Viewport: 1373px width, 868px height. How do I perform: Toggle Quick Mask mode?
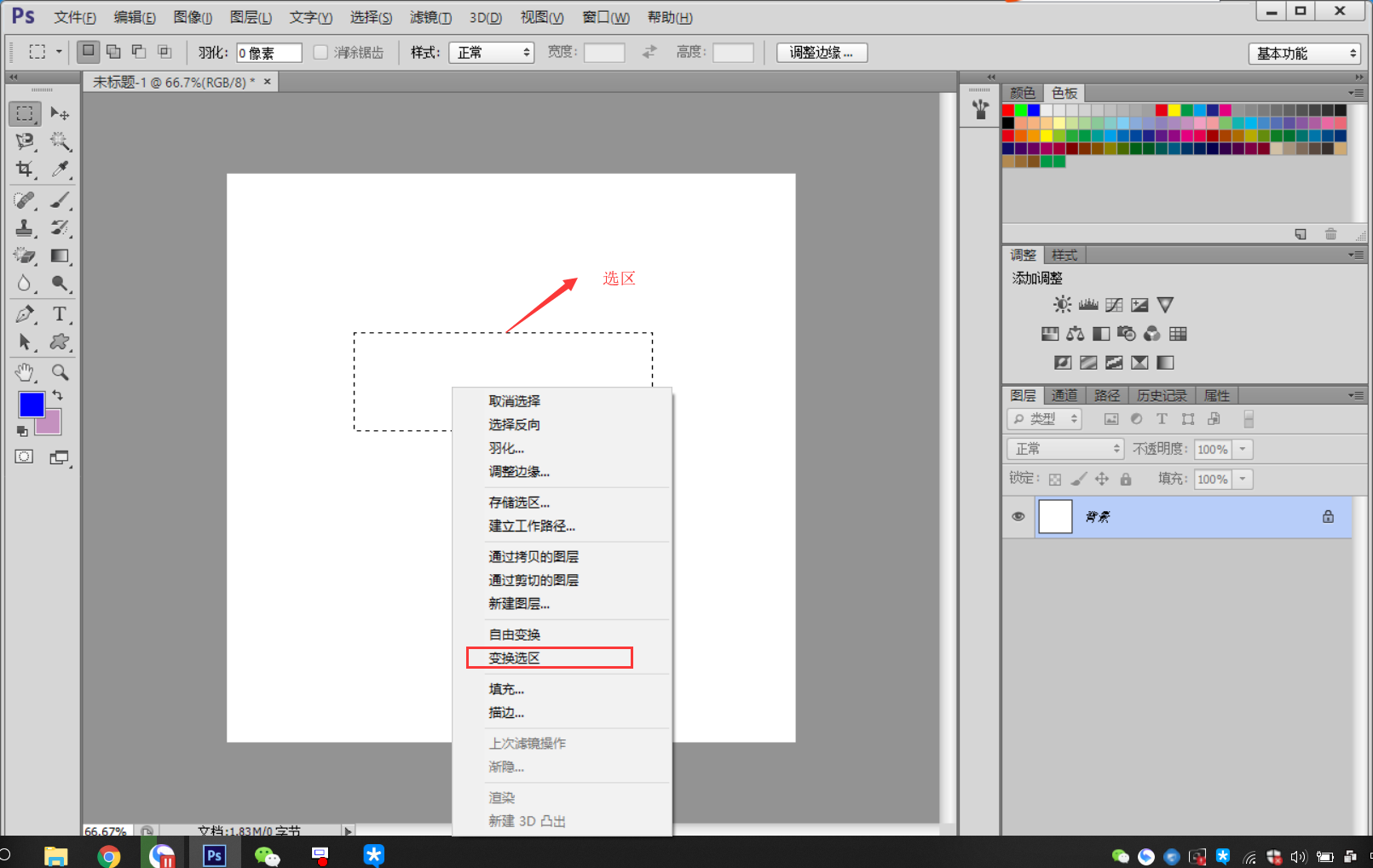pos(24,457)
